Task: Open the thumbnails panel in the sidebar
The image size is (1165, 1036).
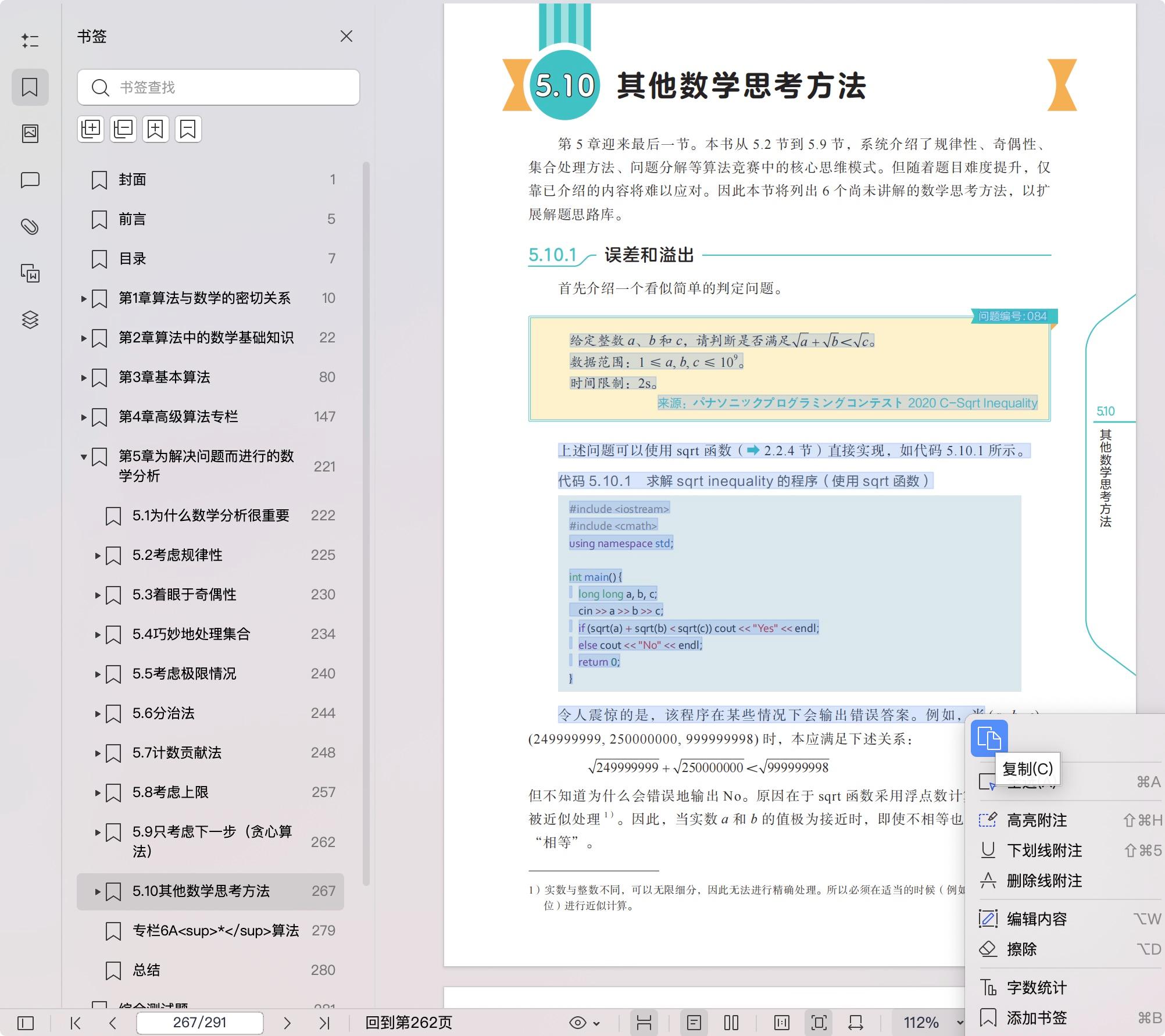Action: coord(30,133)
